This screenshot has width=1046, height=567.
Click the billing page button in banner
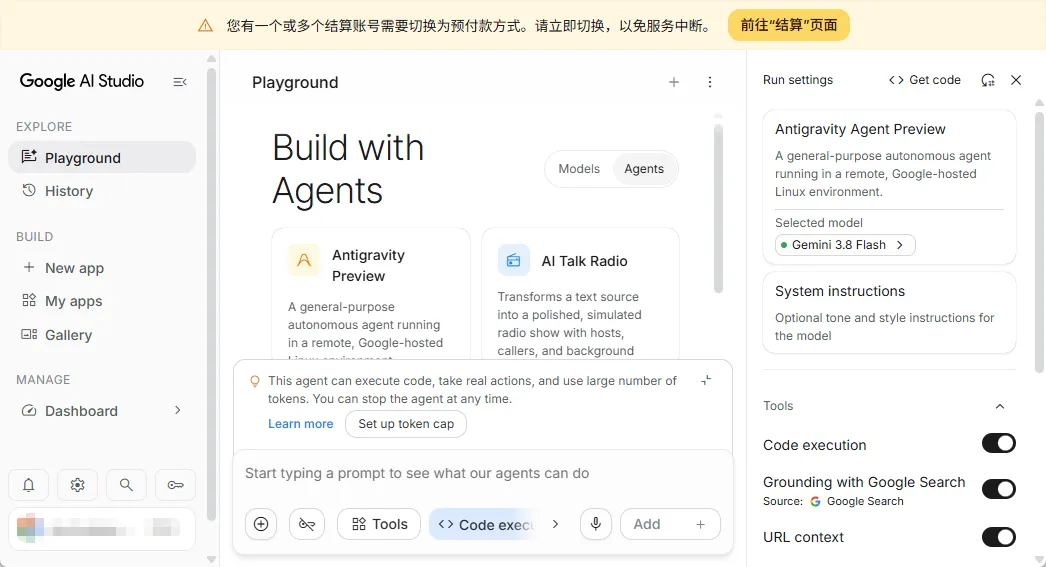789,25
